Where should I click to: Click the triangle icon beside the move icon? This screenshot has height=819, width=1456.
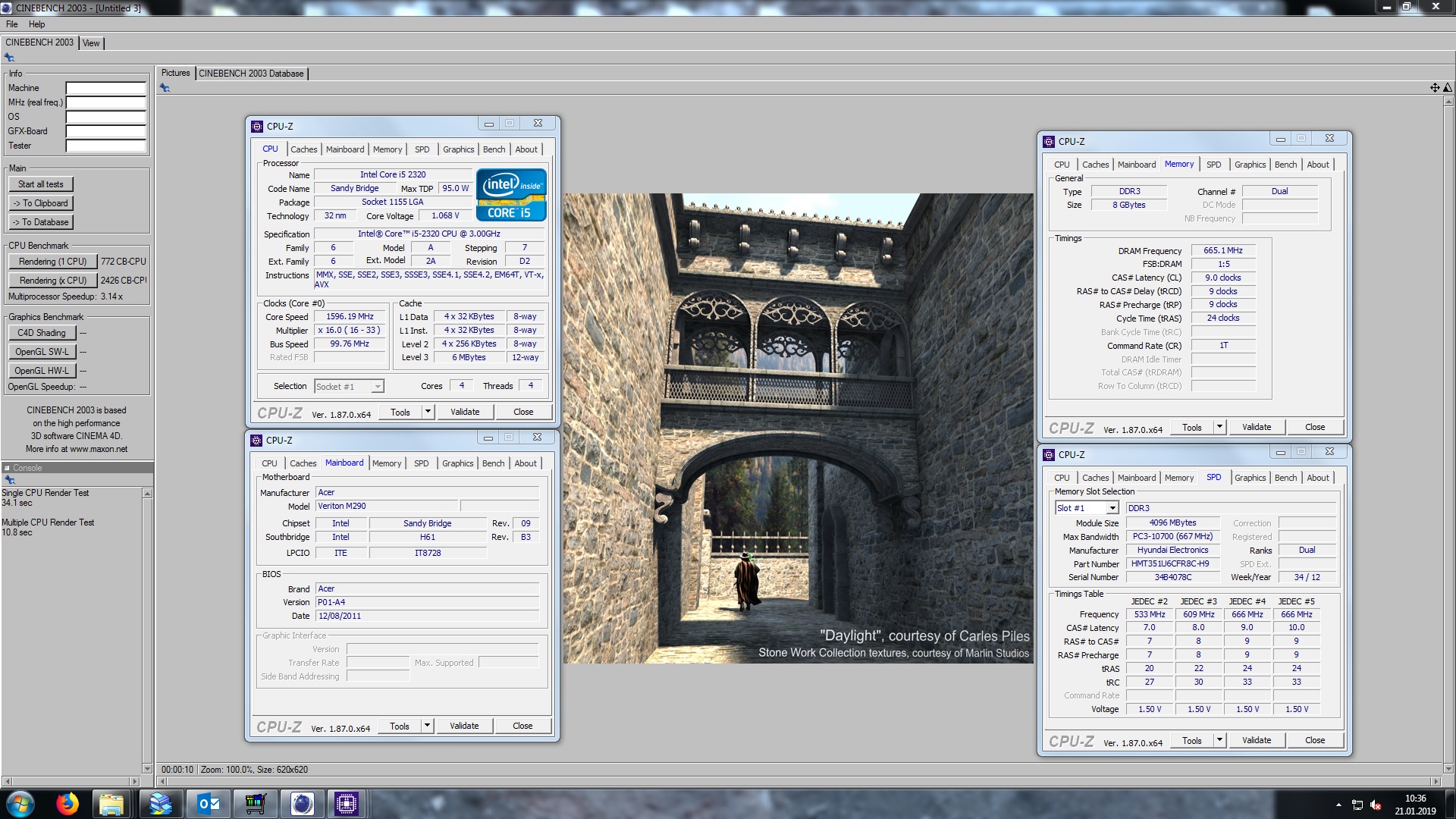click(x=1447, y=88)
